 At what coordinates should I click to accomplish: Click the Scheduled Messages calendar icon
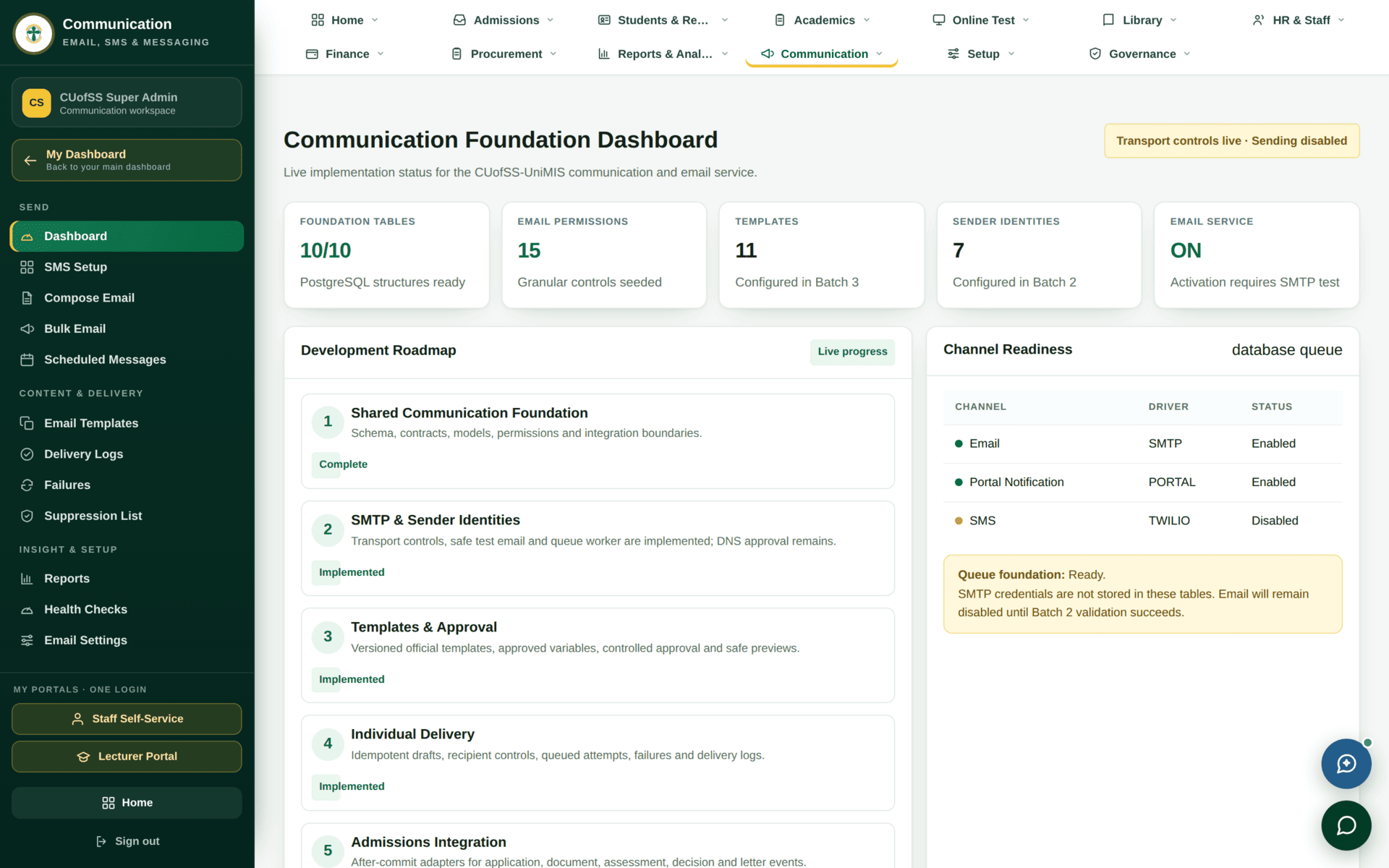point(27,359)
